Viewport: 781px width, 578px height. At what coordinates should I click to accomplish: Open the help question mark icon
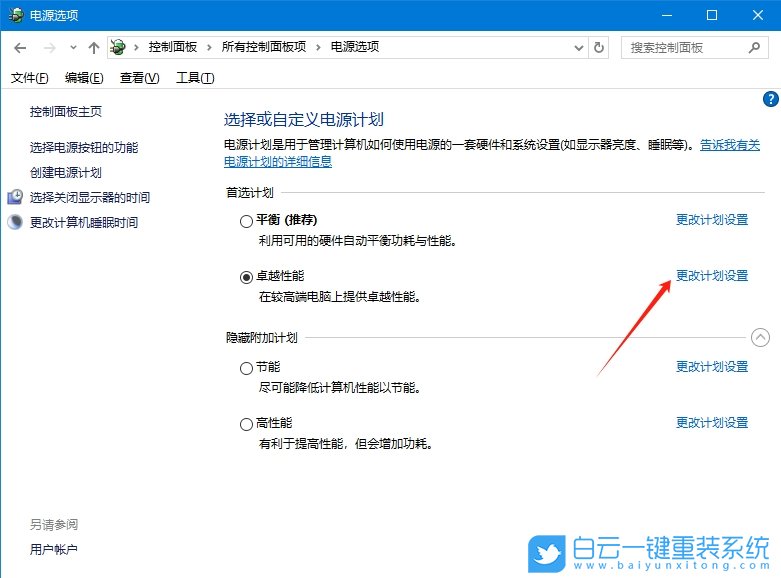770,99
